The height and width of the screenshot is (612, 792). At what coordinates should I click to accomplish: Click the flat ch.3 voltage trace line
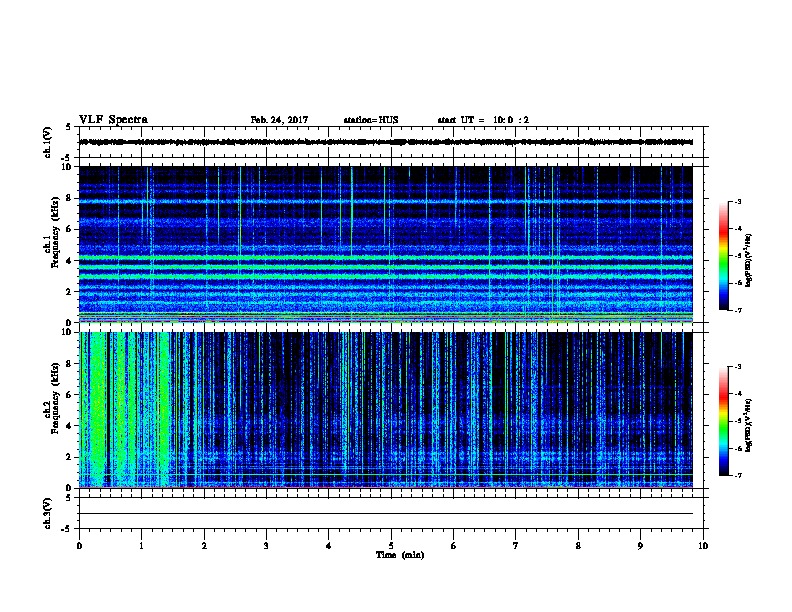pos(386,514)
